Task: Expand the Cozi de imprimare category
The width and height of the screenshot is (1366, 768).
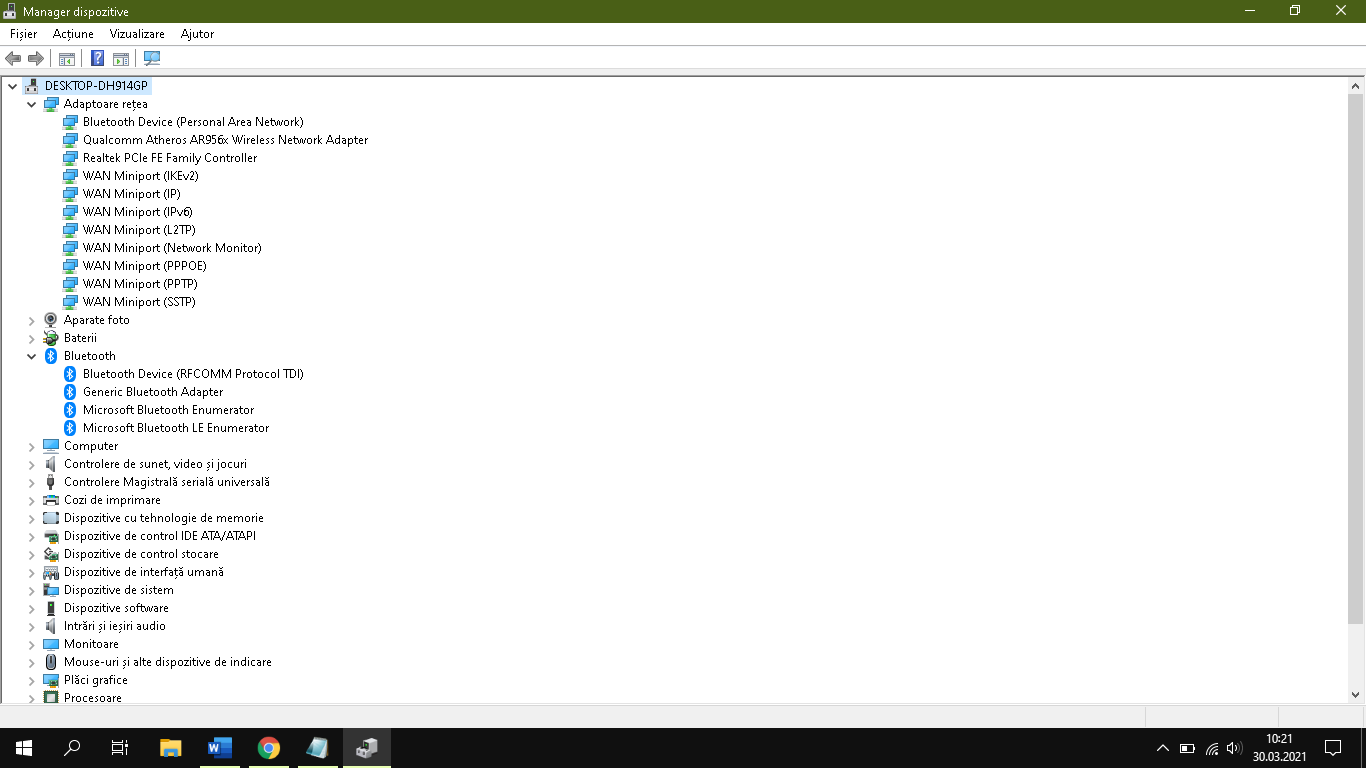Action: click(x=31, y=500)
